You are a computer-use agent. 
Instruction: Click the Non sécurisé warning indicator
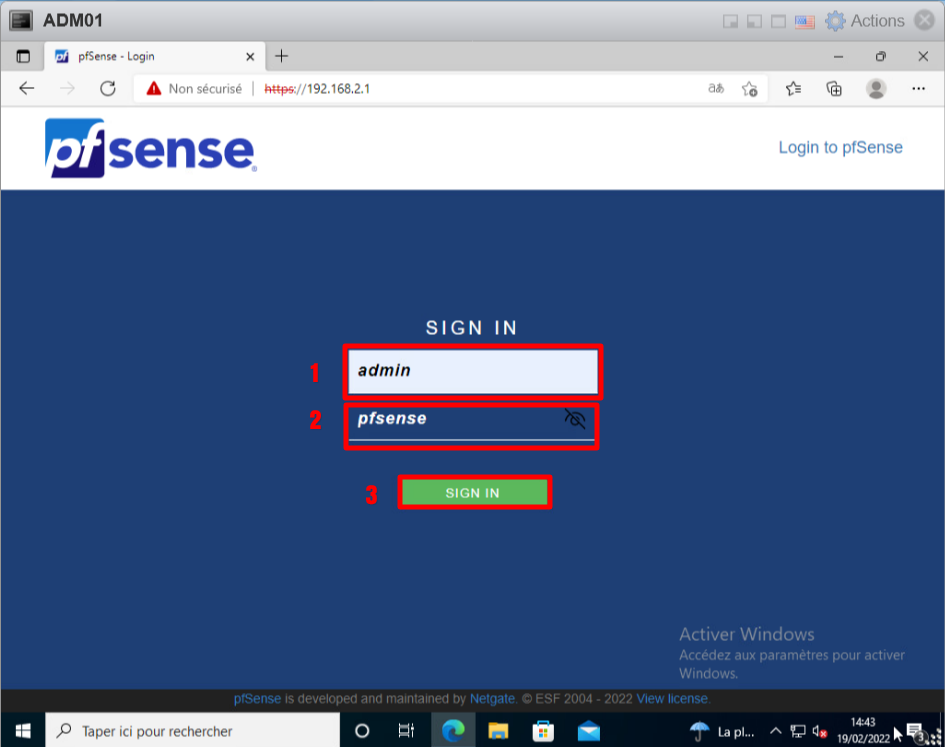(x=194, y=89)
